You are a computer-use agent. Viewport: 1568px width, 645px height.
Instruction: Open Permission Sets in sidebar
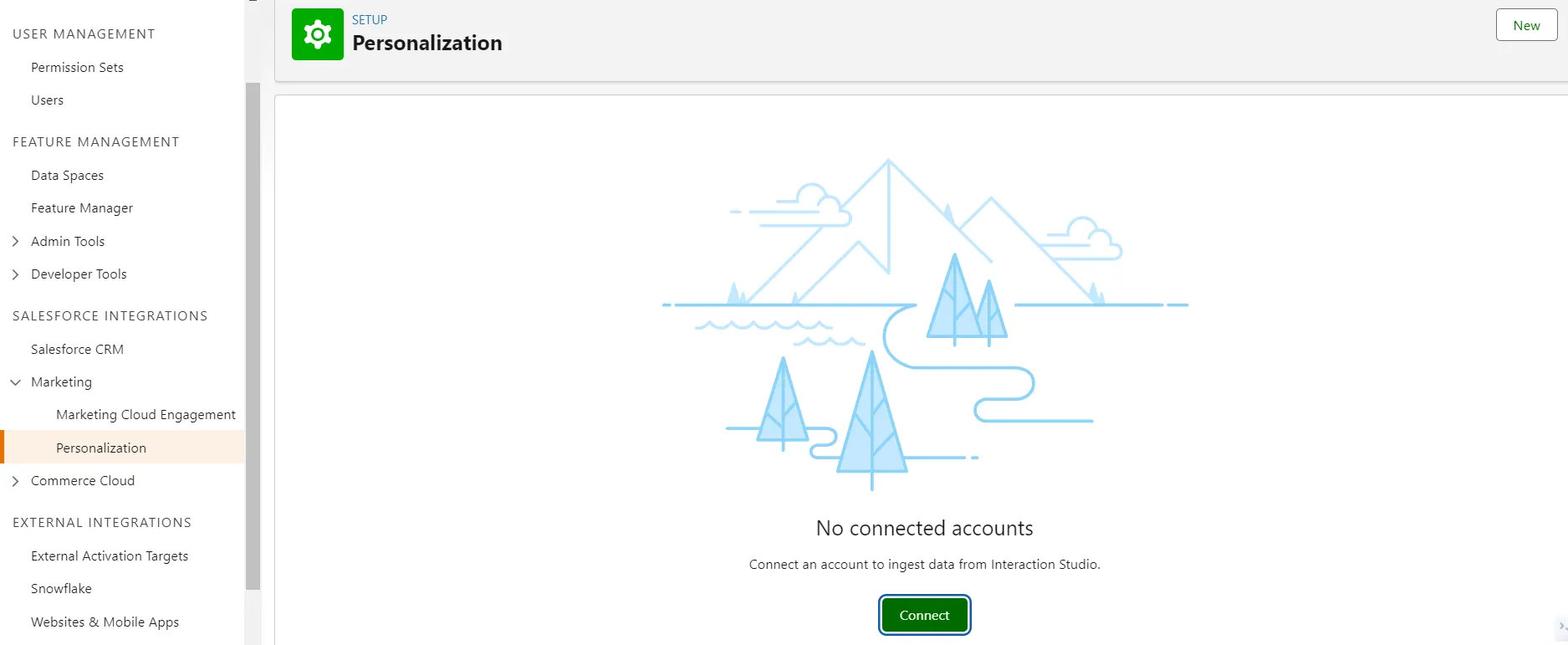click(77, 68)
